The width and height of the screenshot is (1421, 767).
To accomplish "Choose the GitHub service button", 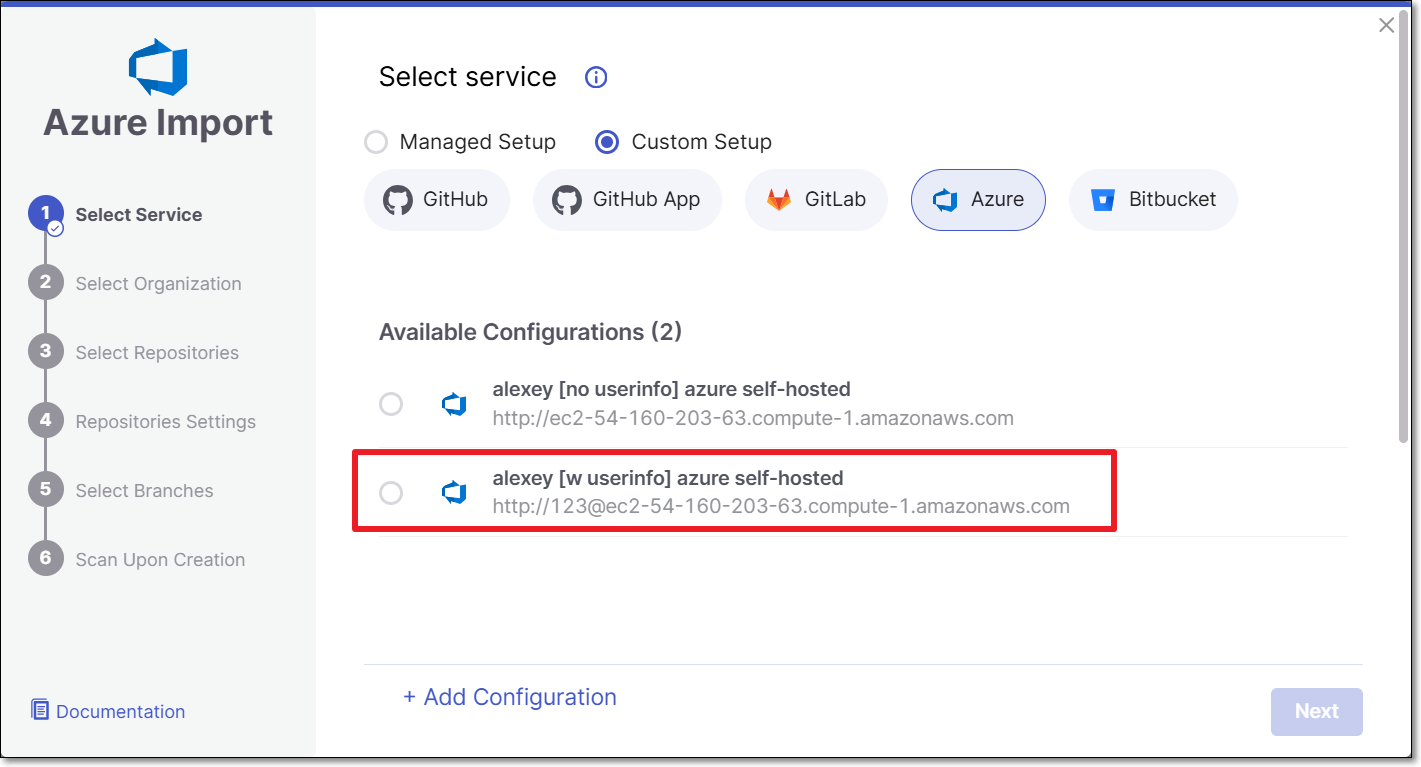I will [x=437, y=199].
